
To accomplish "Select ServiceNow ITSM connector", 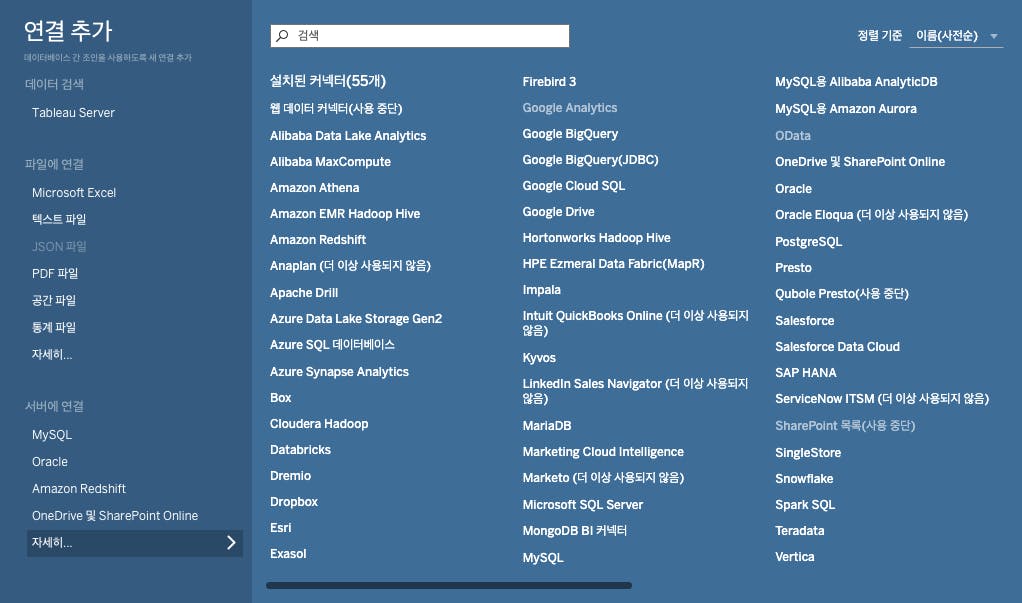I will 881,399.
